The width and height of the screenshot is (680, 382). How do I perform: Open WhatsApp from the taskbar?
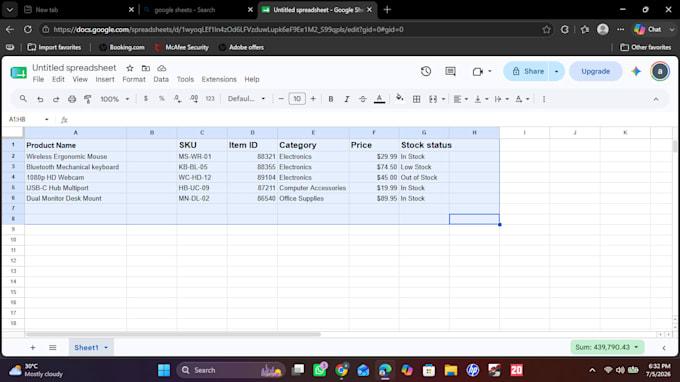(320, 370)
